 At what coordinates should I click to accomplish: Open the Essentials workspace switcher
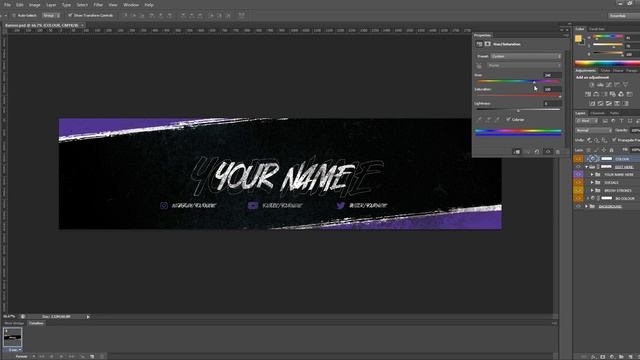623,16
